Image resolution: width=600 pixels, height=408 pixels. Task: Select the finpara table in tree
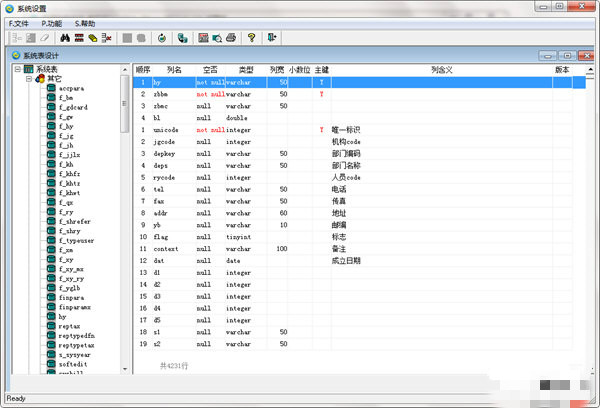[71, 296]
